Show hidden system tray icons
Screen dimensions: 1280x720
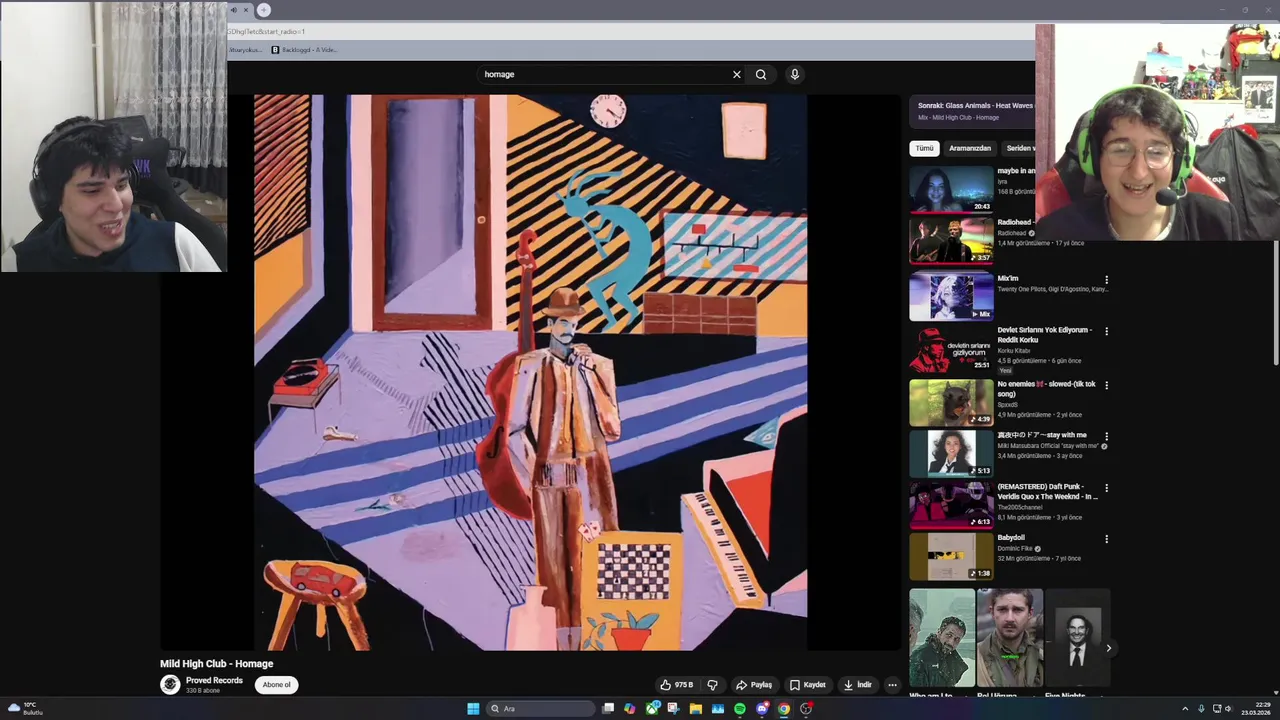(x=1185, y=709)
